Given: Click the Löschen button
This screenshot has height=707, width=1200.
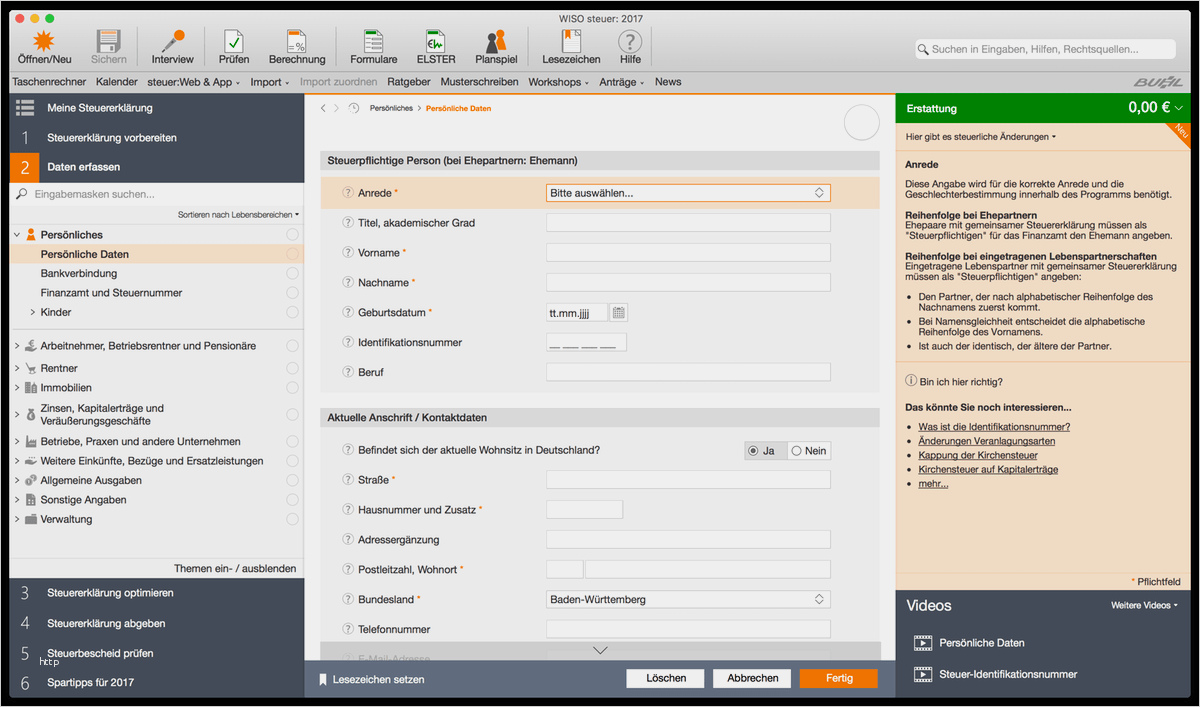Looking at the screenshot, I should [666, 678].
